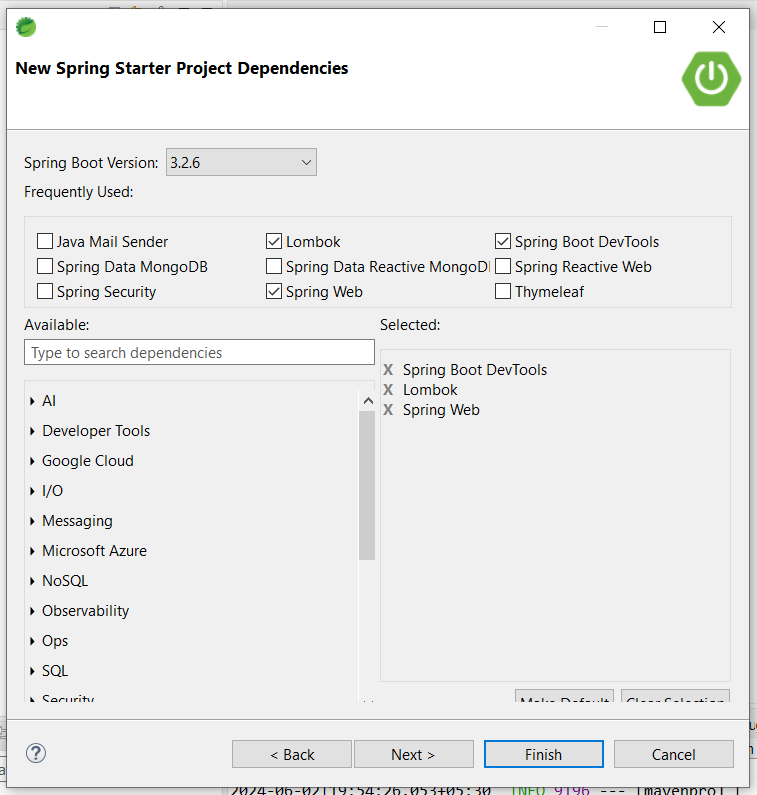The image size is (757, 795).
Task: Expand the Observability category
Action: click(x=32, y=611)
